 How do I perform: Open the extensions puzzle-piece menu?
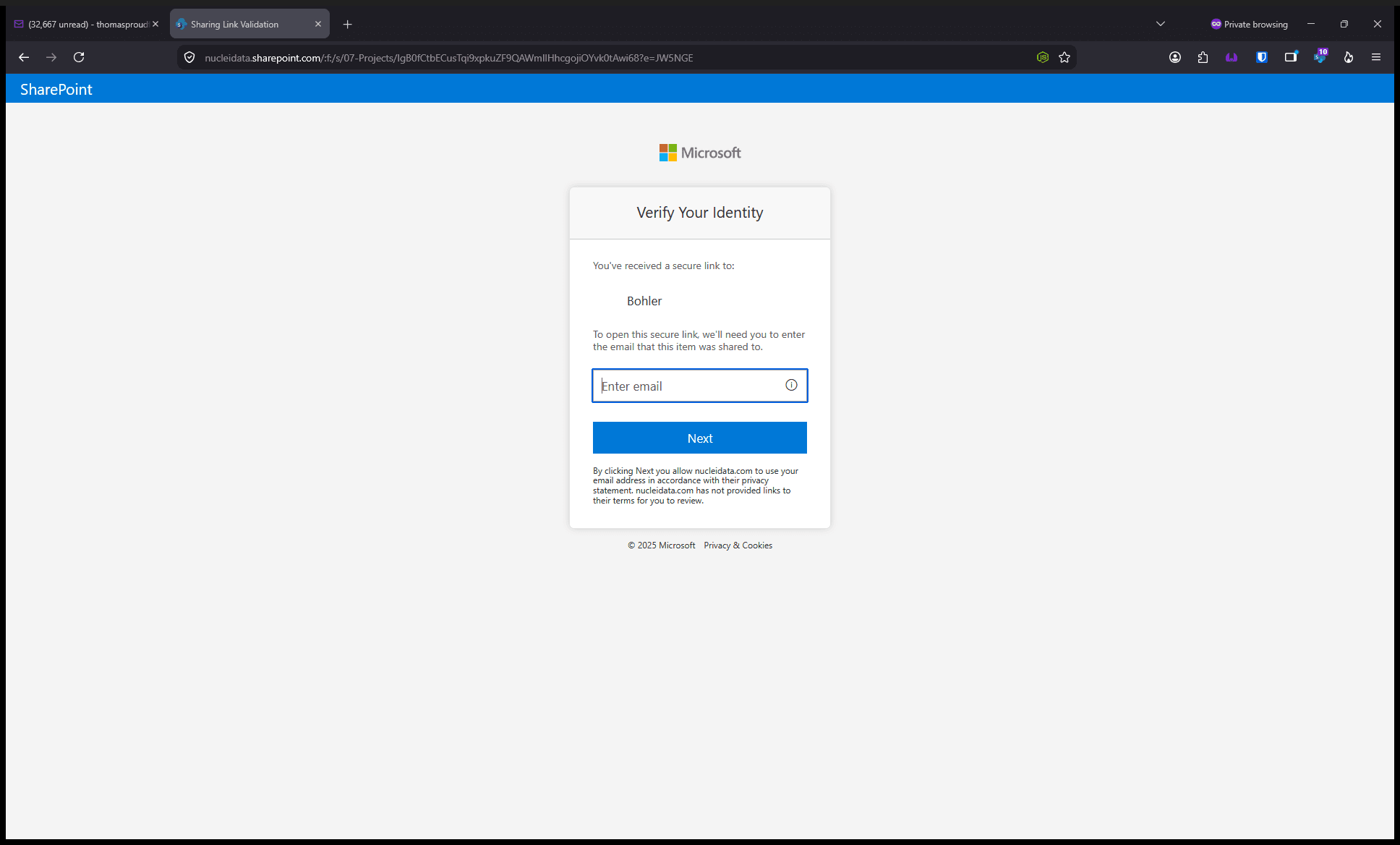[x=1203, y=57]
